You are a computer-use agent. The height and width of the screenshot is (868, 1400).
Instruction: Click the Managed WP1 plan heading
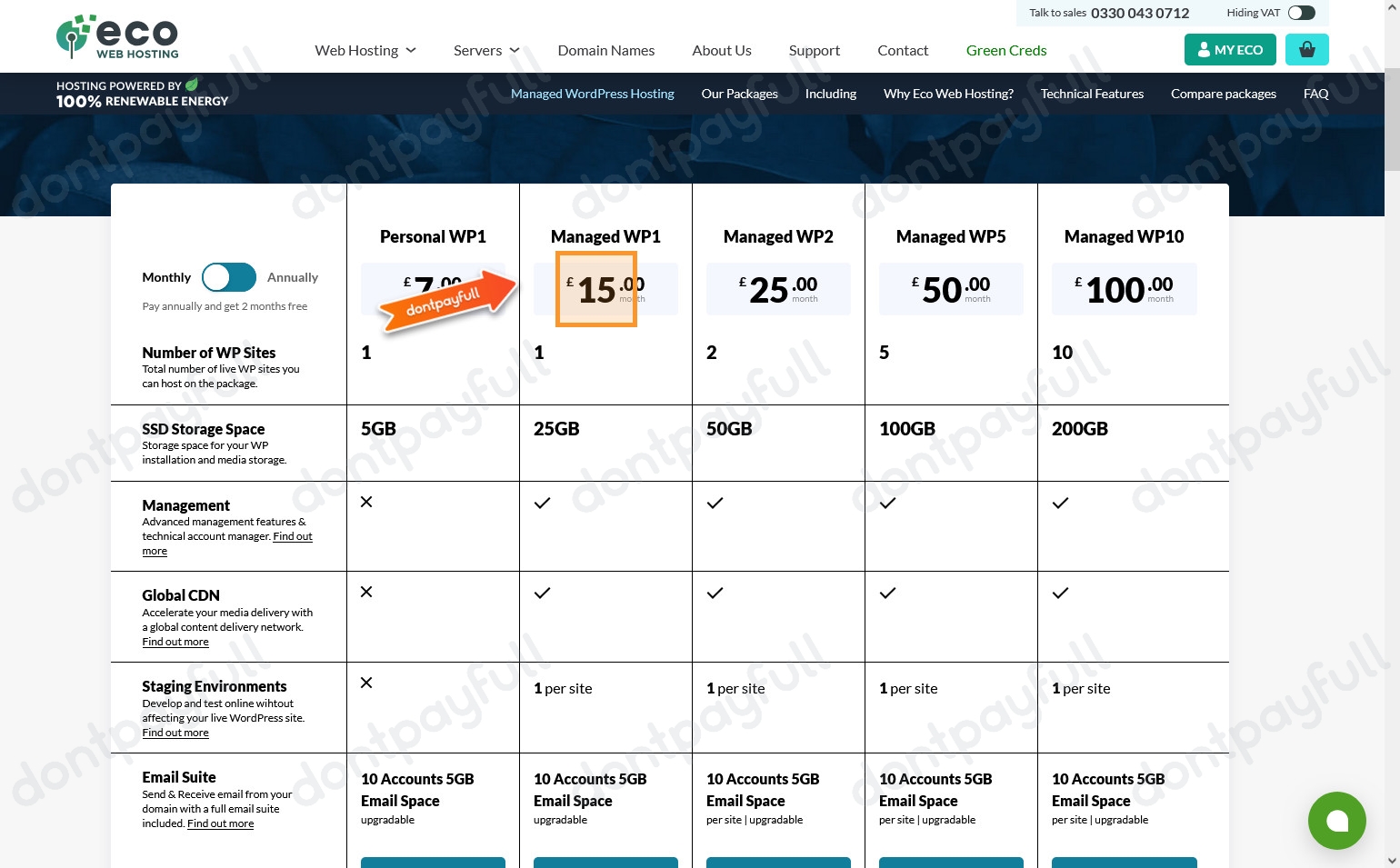point(605,236)
